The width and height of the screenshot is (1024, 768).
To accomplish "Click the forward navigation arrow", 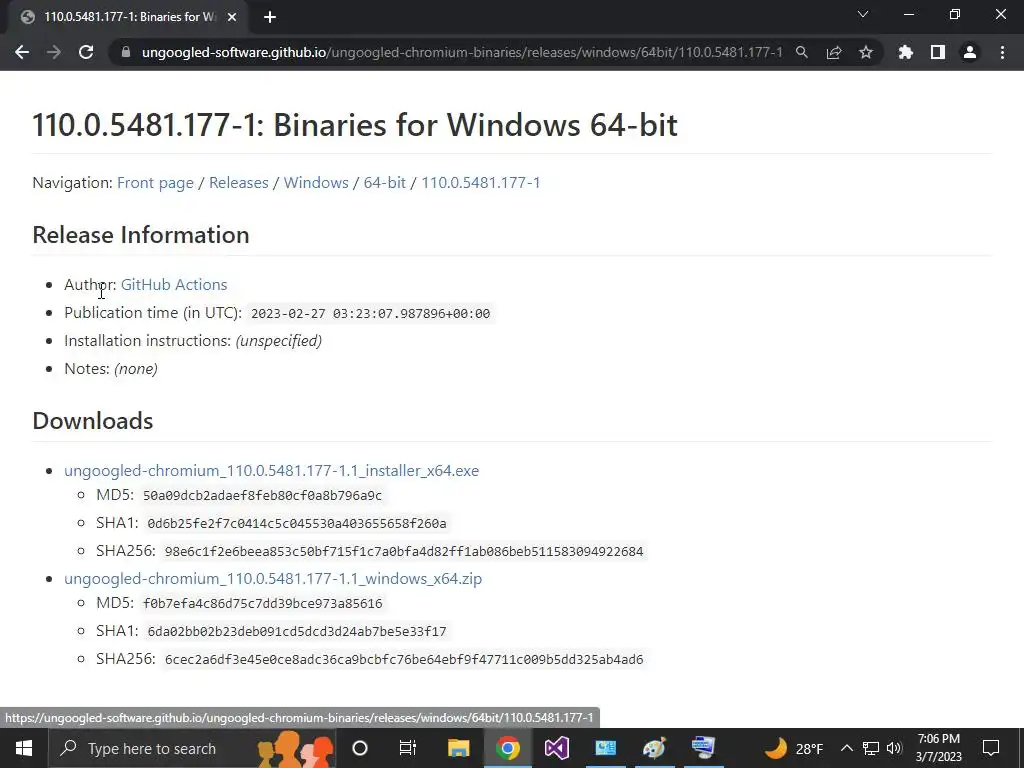I will point(54,52).
